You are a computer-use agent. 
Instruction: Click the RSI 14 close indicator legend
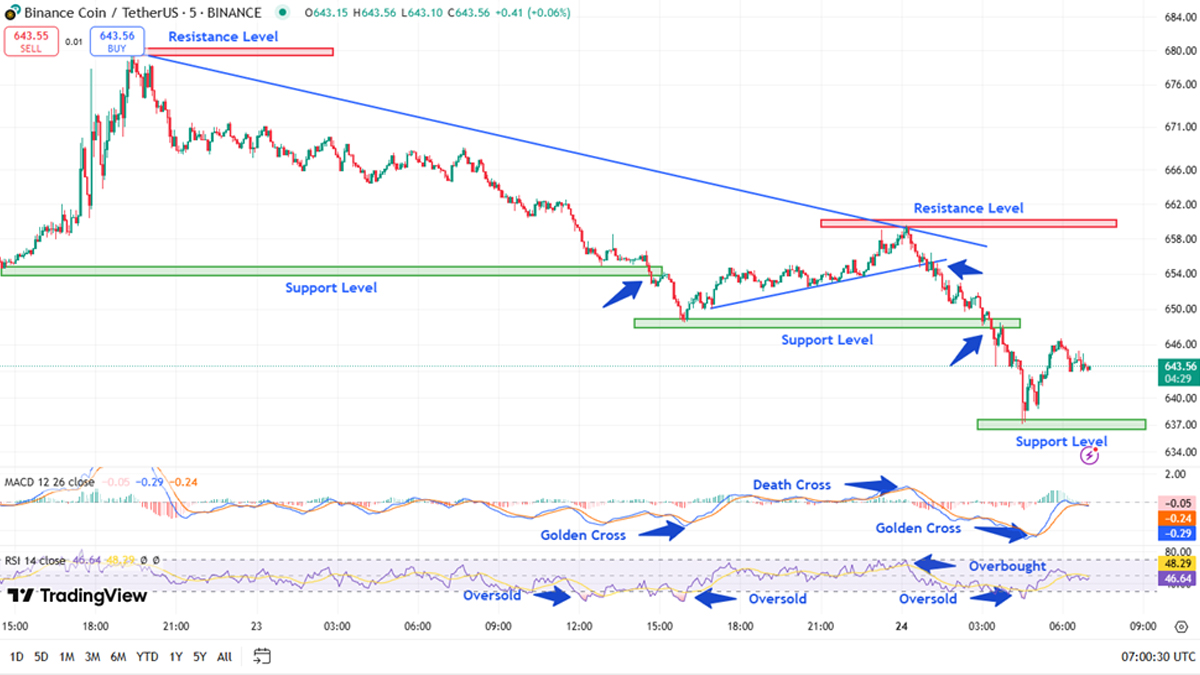click(x=36, y=561)
